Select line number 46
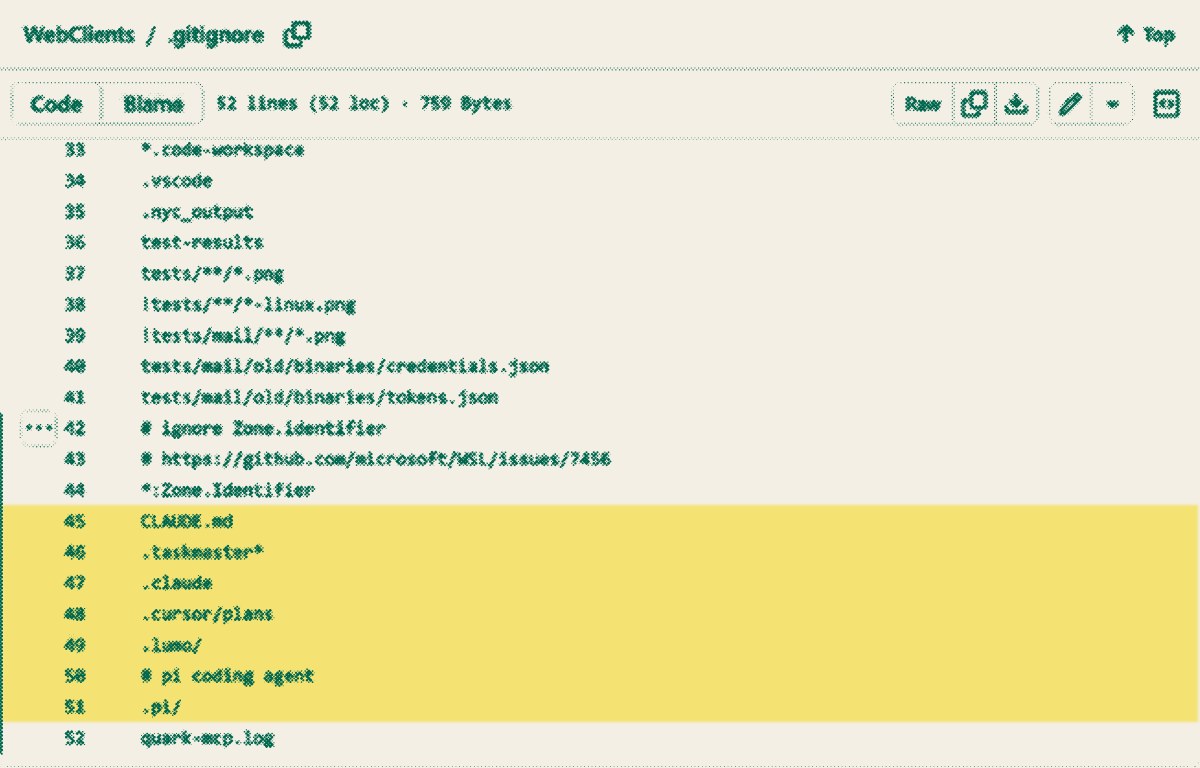This screenshot has width=1200, height=768. point(75,552)
